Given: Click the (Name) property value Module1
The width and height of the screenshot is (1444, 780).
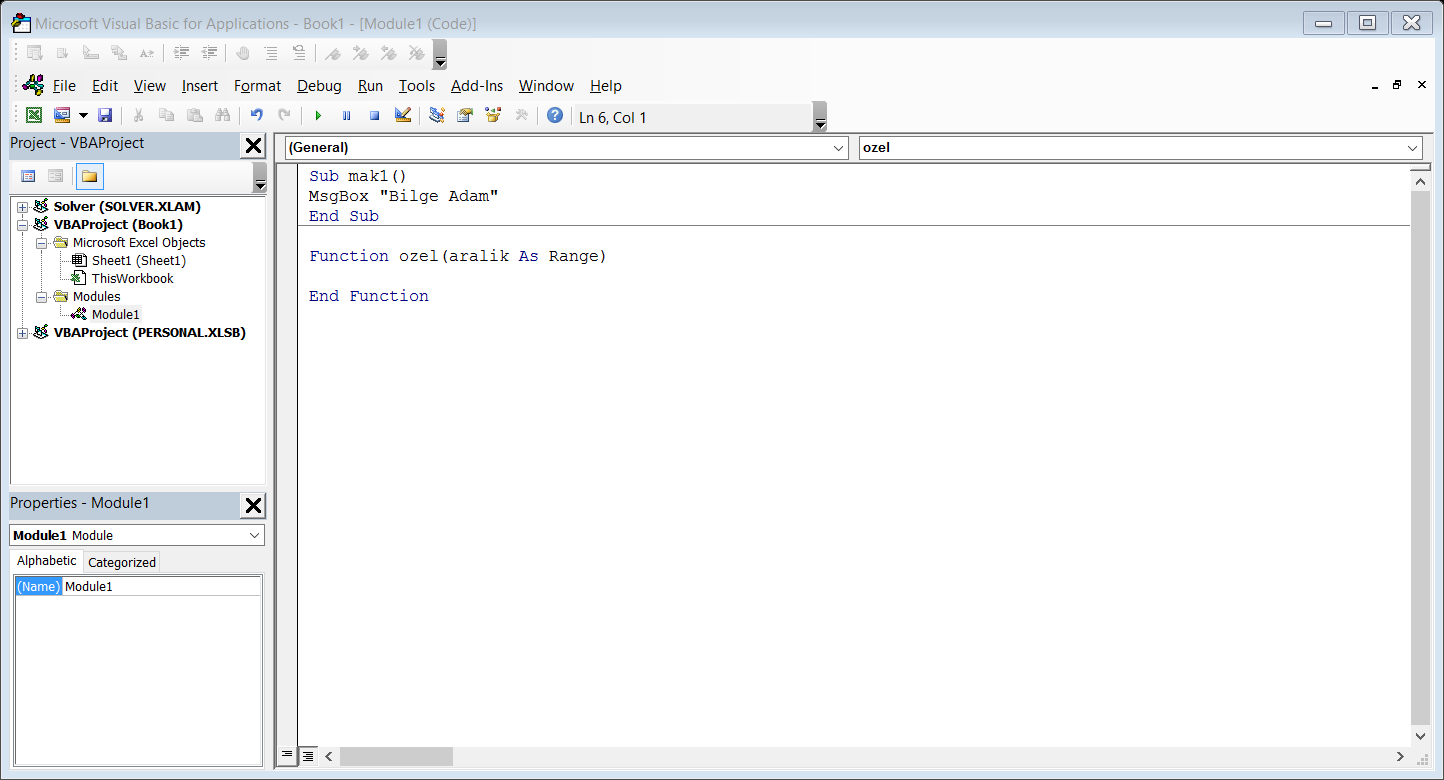Looking at the screenshot, I should [x=161, y=587].
